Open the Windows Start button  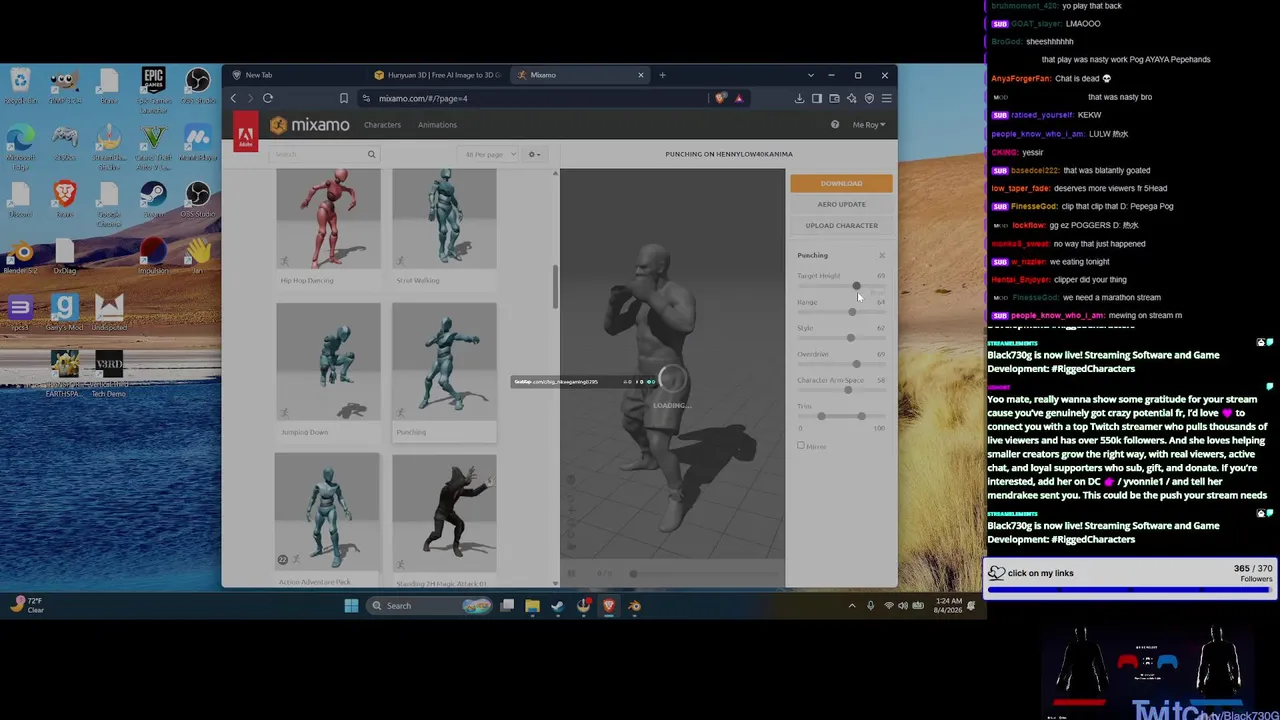click(x=351, y=605)
